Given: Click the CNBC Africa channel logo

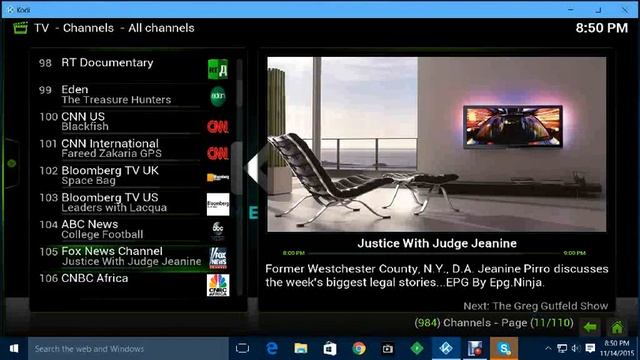Looking at the screenshot, I should pyautogui.click(x=218, y=284).
